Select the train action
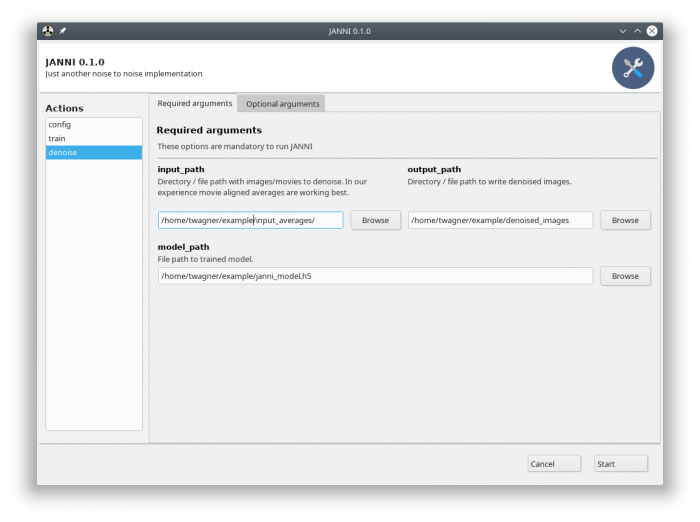 (x=94, y=138)
